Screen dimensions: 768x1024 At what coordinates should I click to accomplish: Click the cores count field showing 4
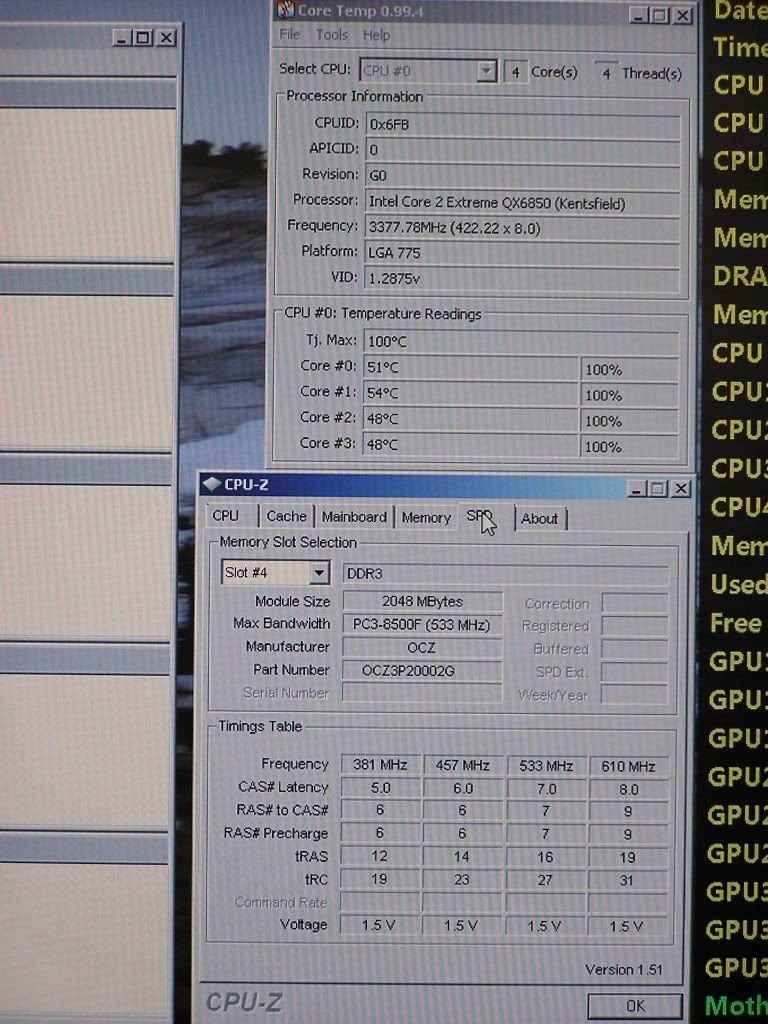[x=515, y=72]
